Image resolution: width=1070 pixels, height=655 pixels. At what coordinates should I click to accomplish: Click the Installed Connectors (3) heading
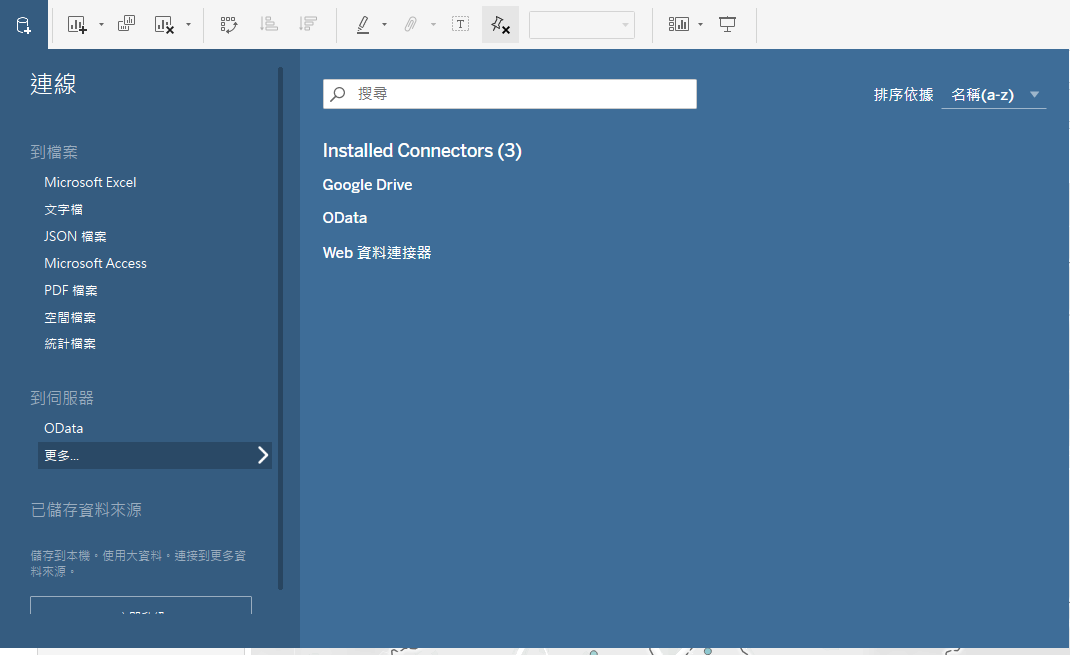[422, 151]
